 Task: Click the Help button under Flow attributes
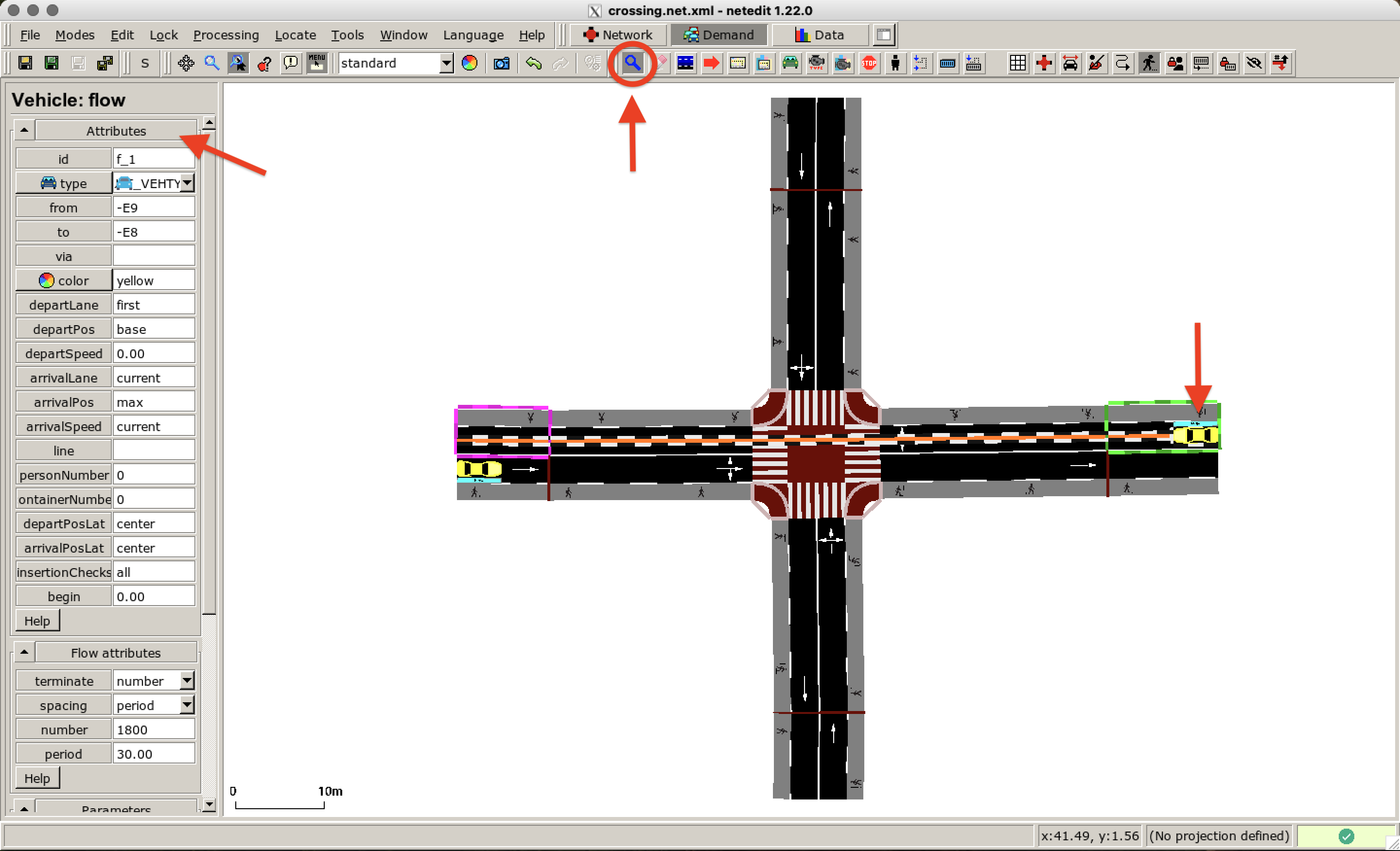37,777
